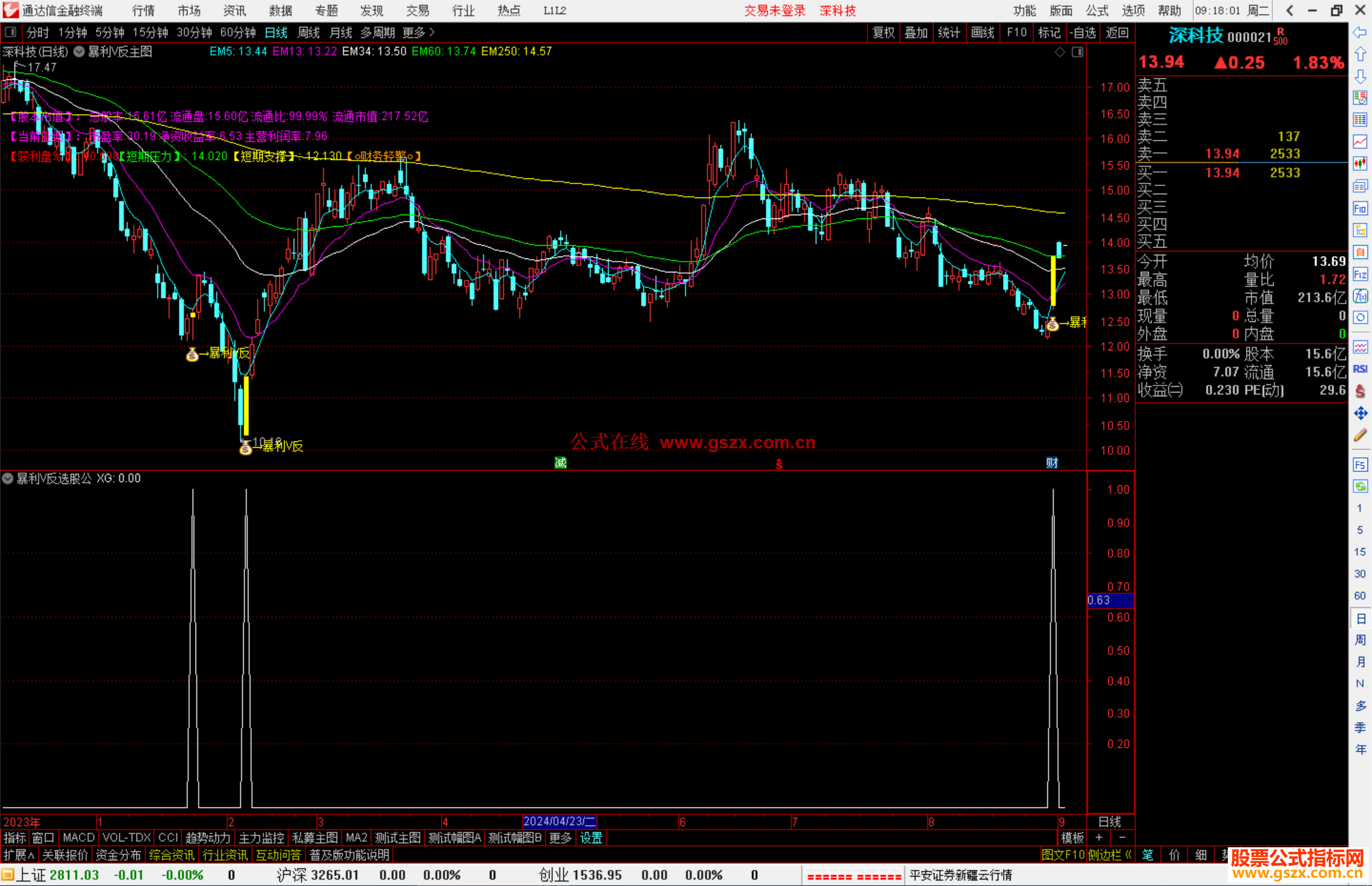The image size is (1372, 886).
Task: Expand the 更多 period options
Action: pyautogui.click(x=418, y=32)
